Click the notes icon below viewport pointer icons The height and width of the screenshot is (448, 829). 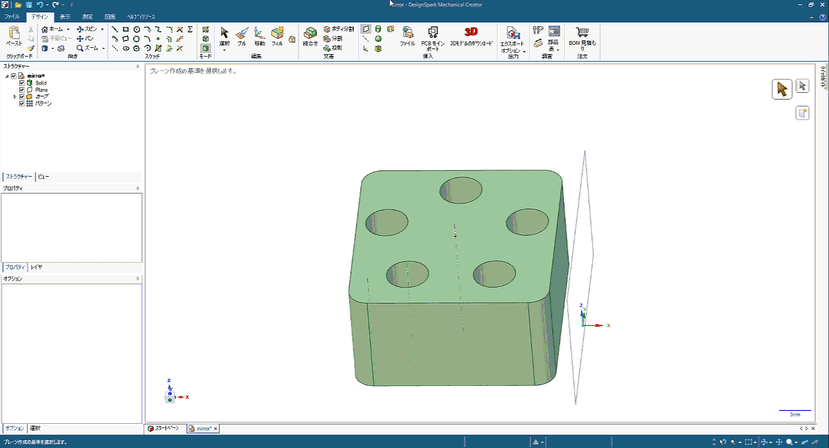pos(802,113)
